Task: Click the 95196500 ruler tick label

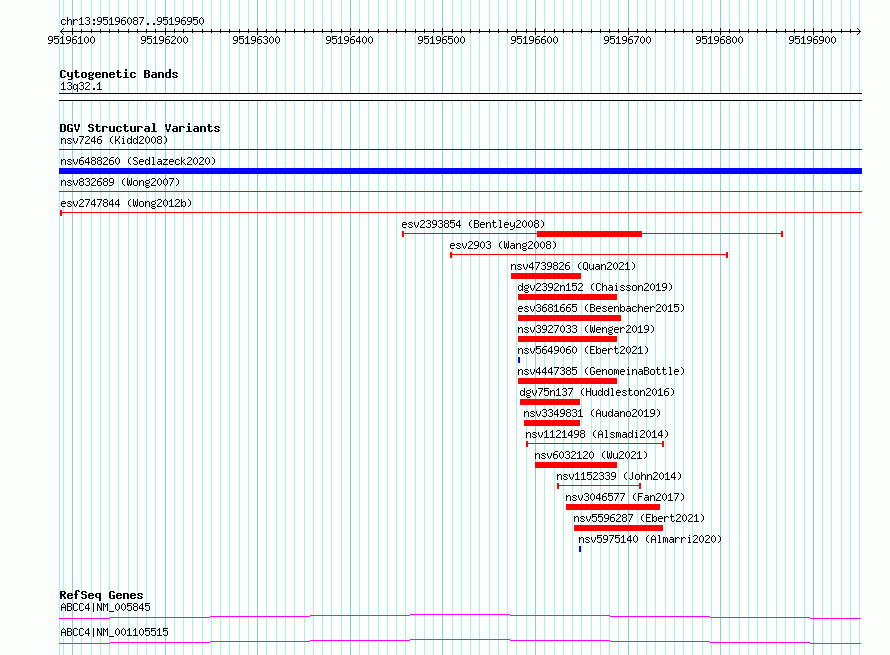Action: point(441,40)
